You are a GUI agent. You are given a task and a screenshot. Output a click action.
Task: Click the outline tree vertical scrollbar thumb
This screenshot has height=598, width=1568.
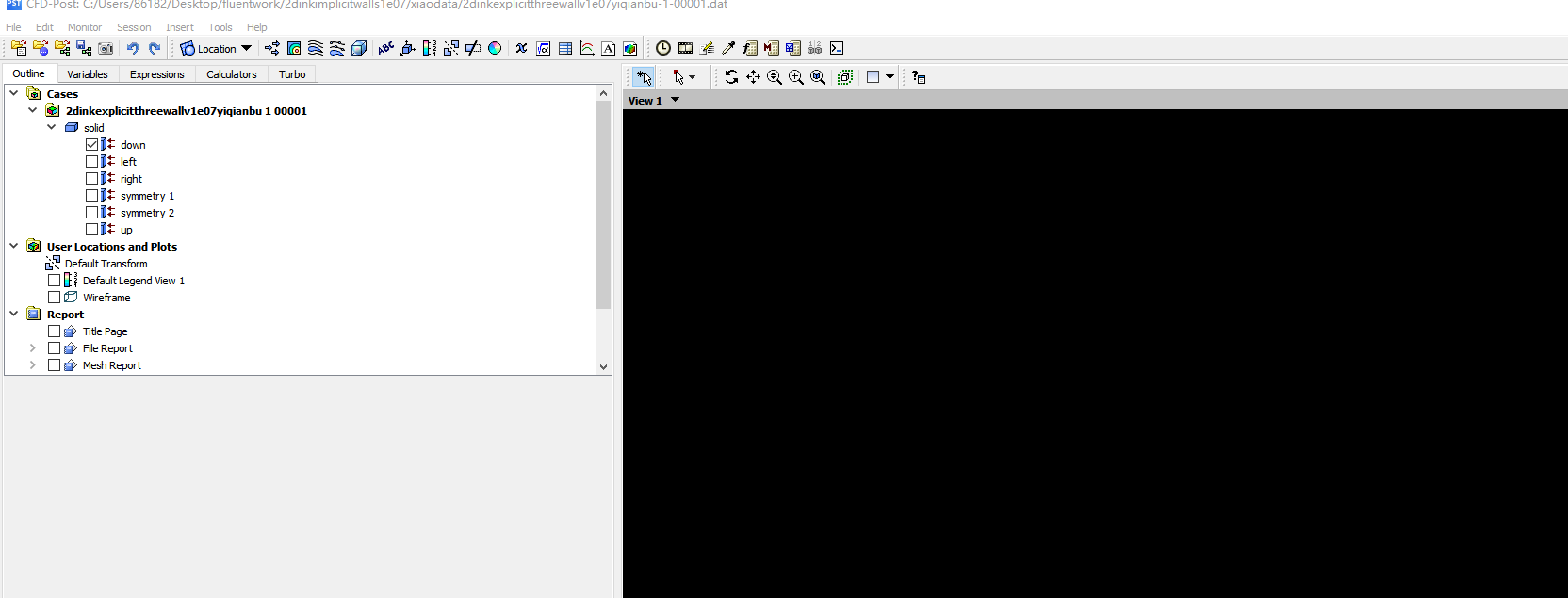(x=604, y=205)
